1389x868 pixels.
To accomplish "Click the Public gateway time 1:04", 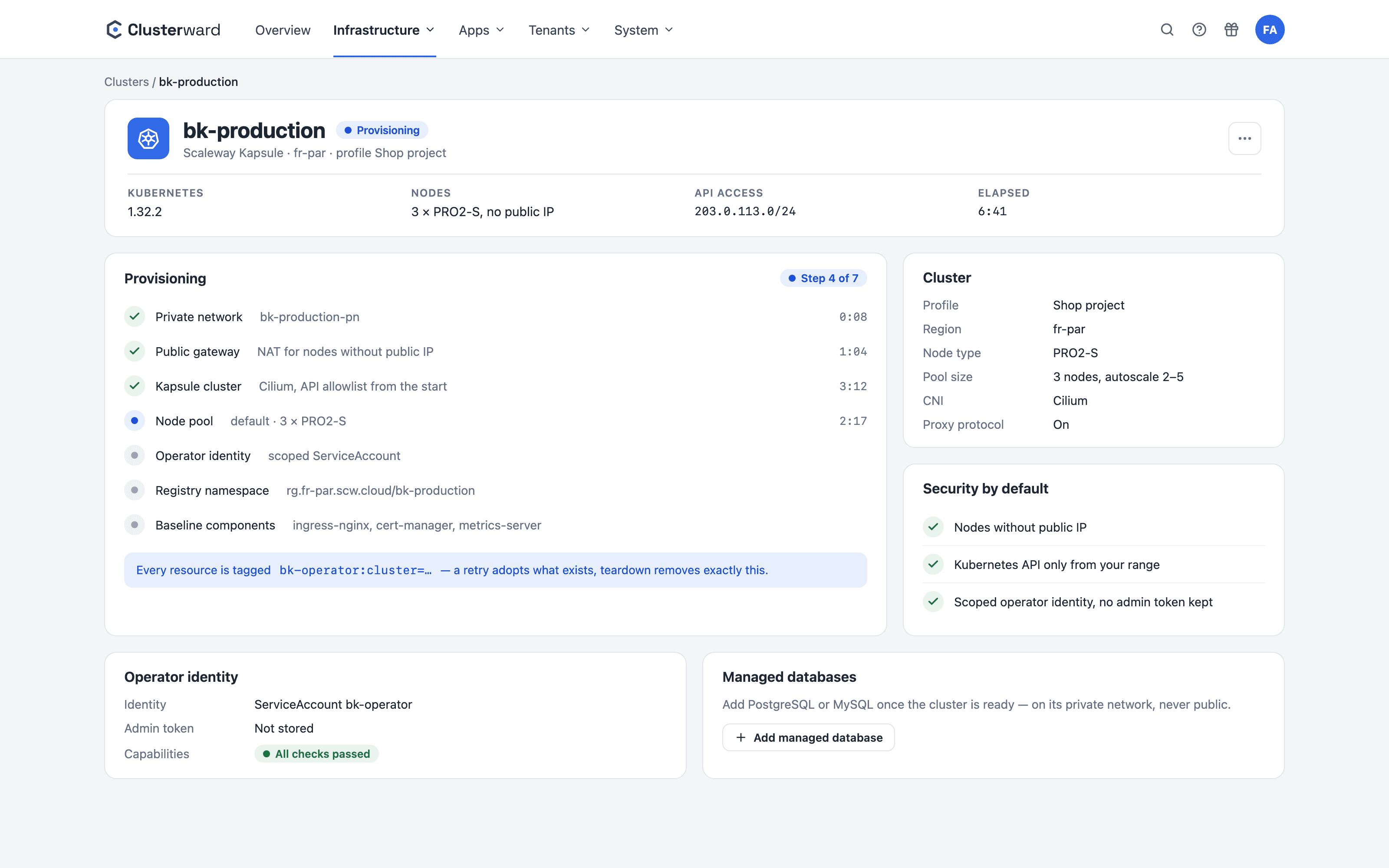I will click(853, 352).
